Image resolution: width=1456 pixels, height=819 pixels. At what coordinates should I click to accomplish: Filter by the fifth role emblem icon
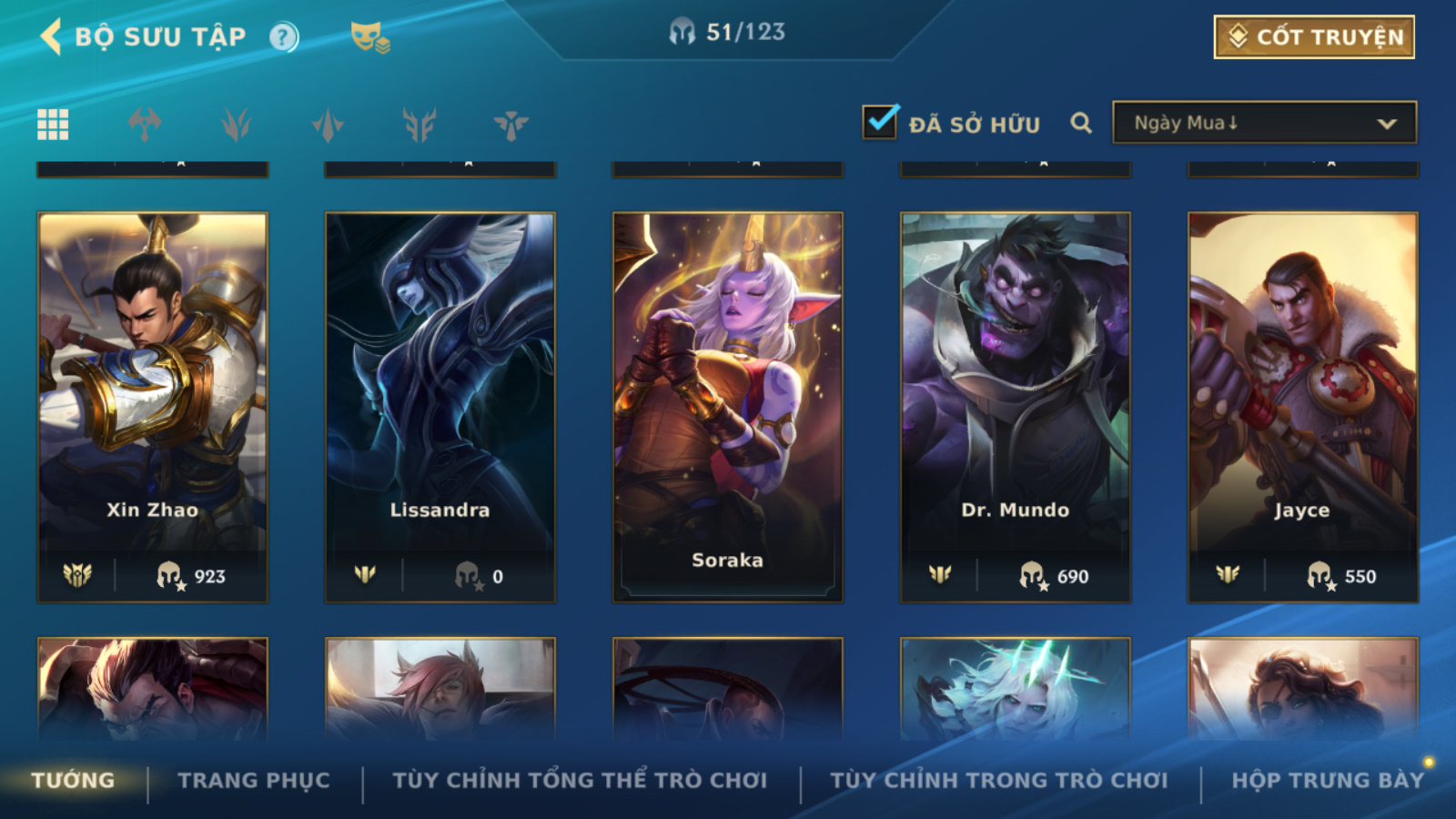[511, 125]
